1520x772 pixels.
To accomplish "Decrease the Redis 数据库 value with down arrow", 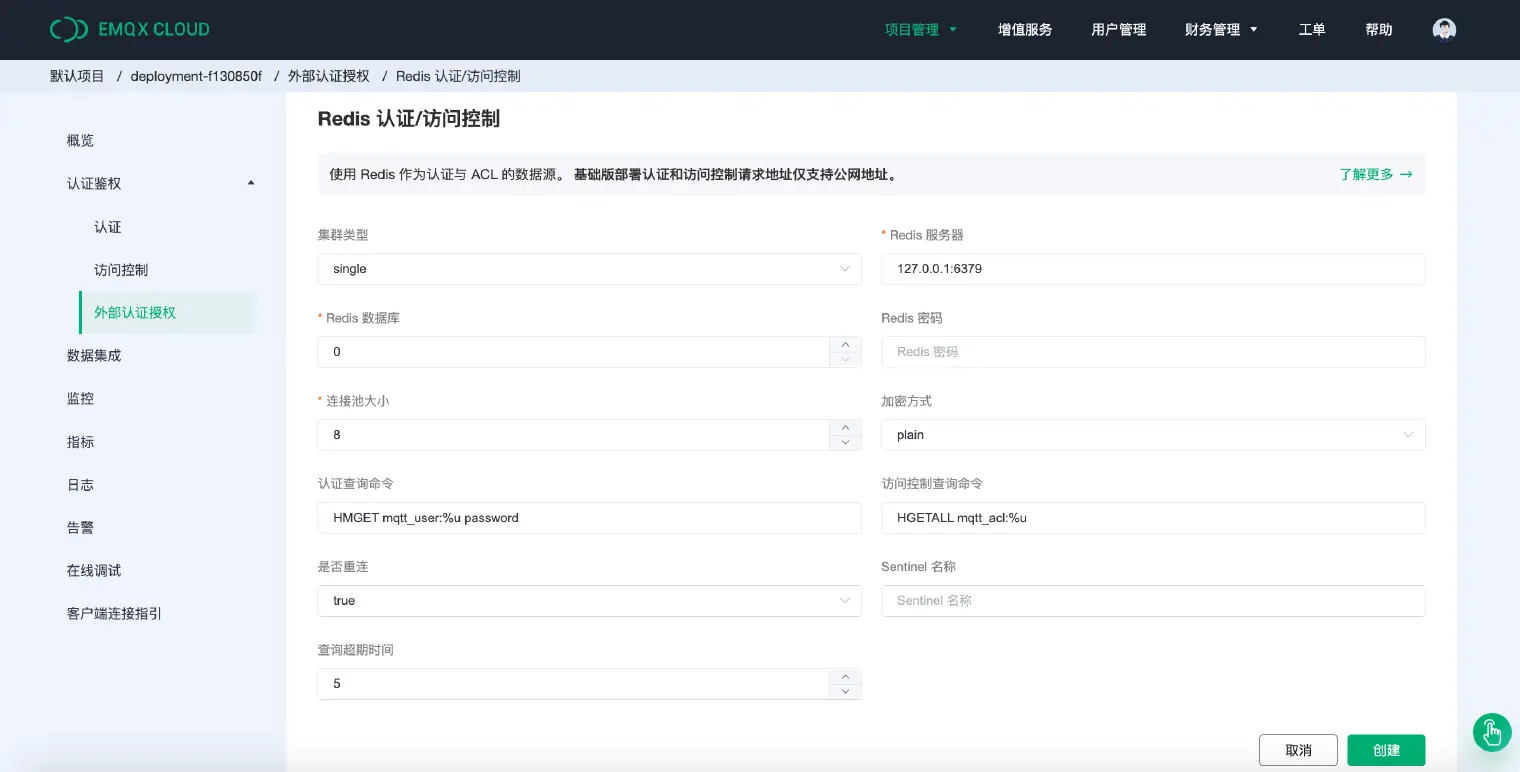I will point(845,359).
